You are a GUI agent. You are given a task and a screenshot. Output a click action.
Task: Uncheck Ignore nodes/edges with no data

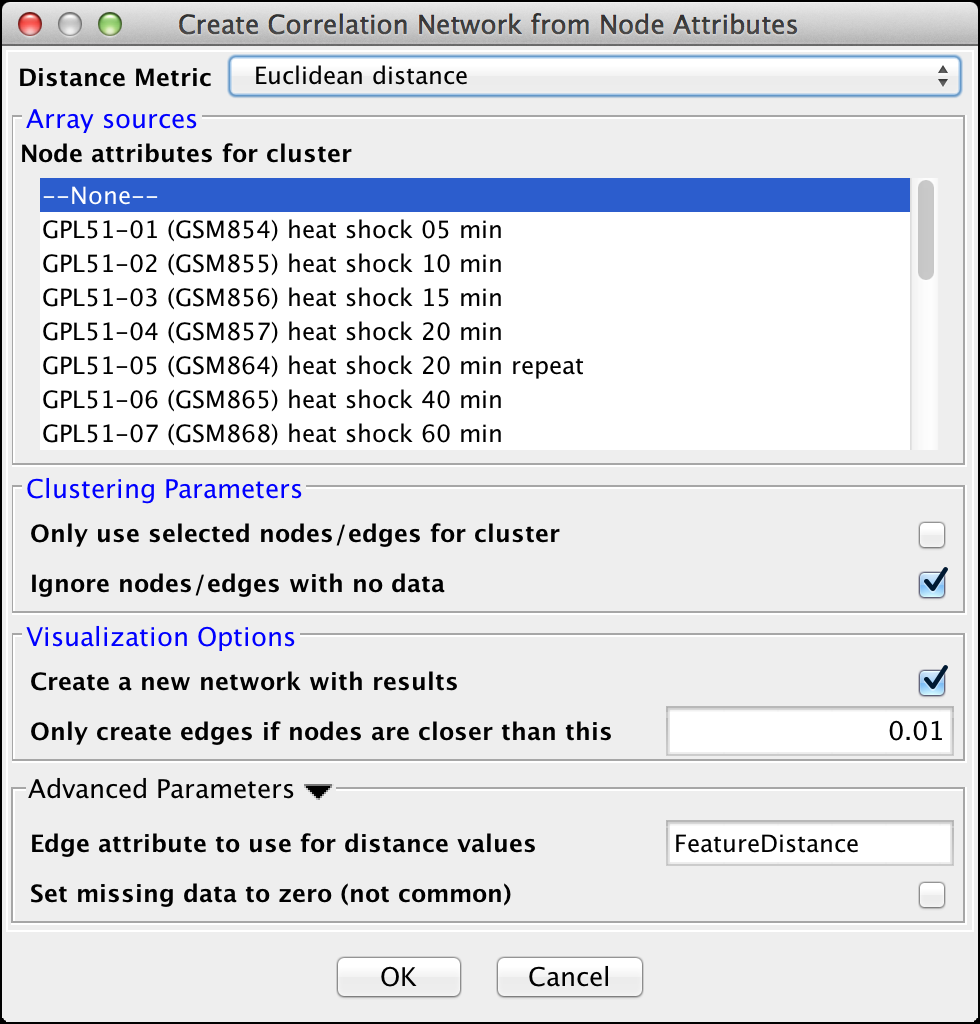pyautogui.click(x=932, y=583)
